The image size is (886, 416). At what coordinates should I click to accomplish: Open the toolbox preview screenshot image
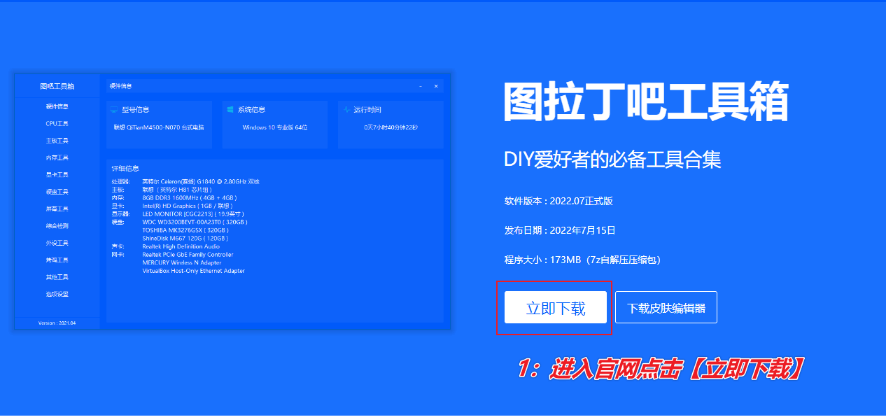(x=233, y=201)
